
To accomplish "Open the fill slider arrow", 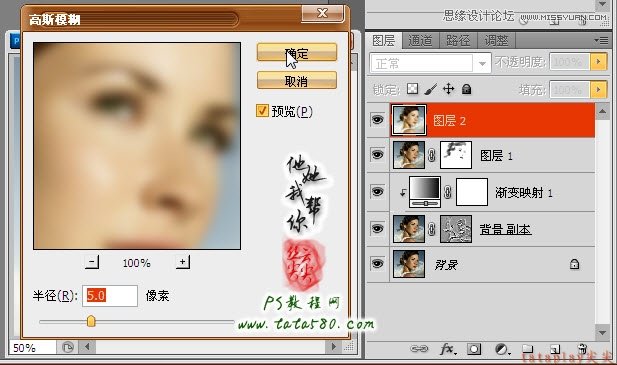I will 599,90.
